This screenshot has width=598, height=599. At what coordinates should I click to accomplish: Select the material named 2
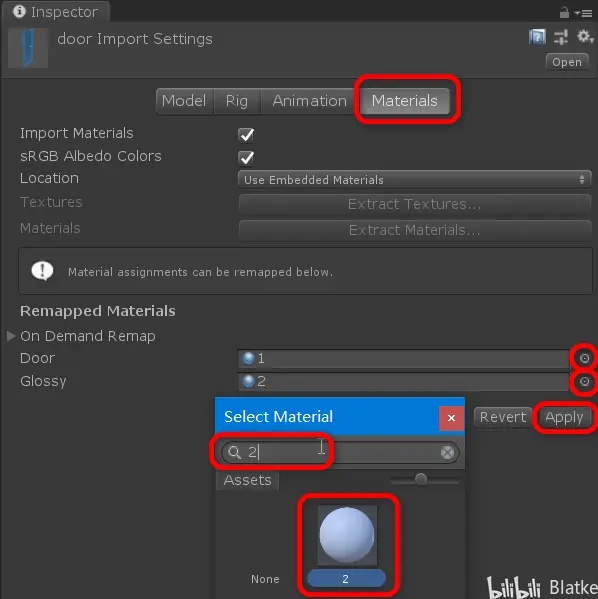coord(347,546)
